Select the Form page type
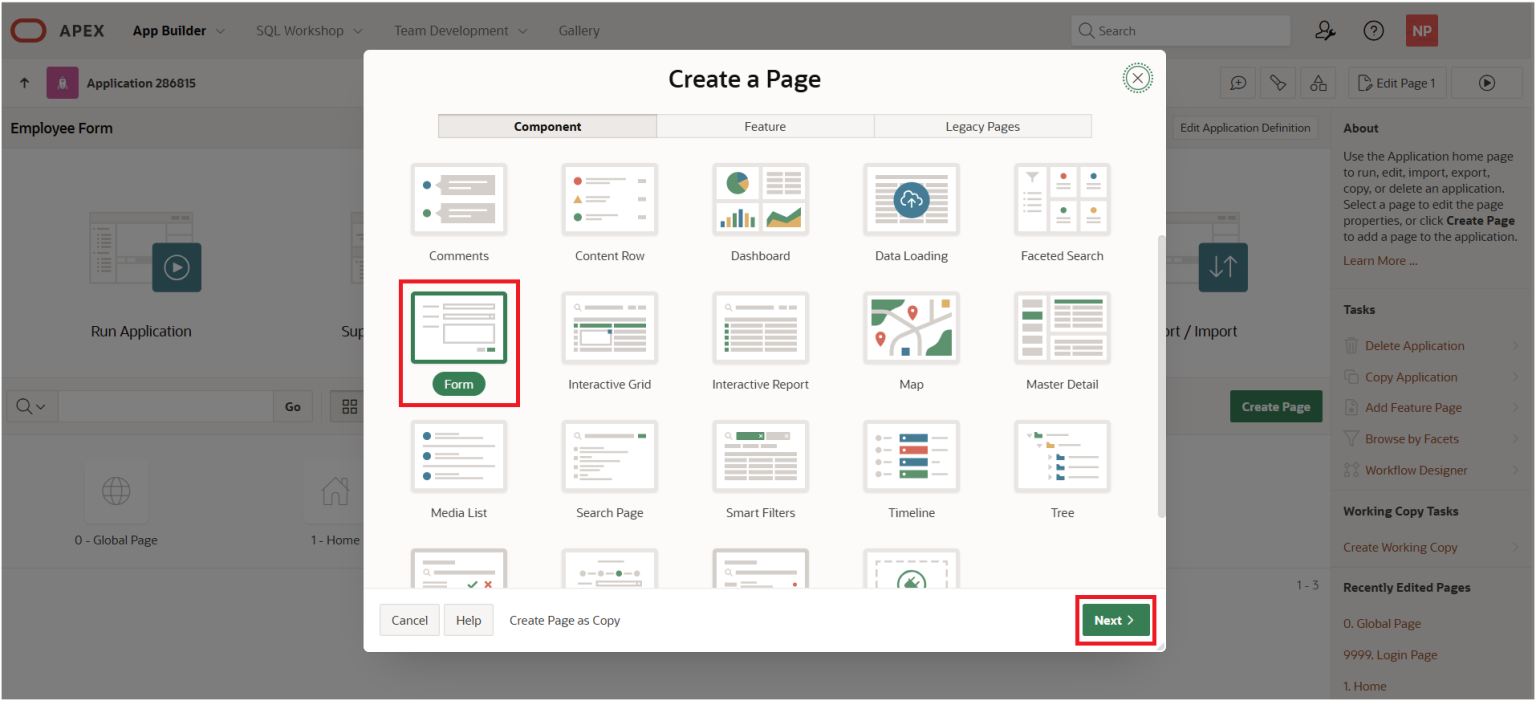This screenshot has height=701, width=1536. (x=459, y=340)
